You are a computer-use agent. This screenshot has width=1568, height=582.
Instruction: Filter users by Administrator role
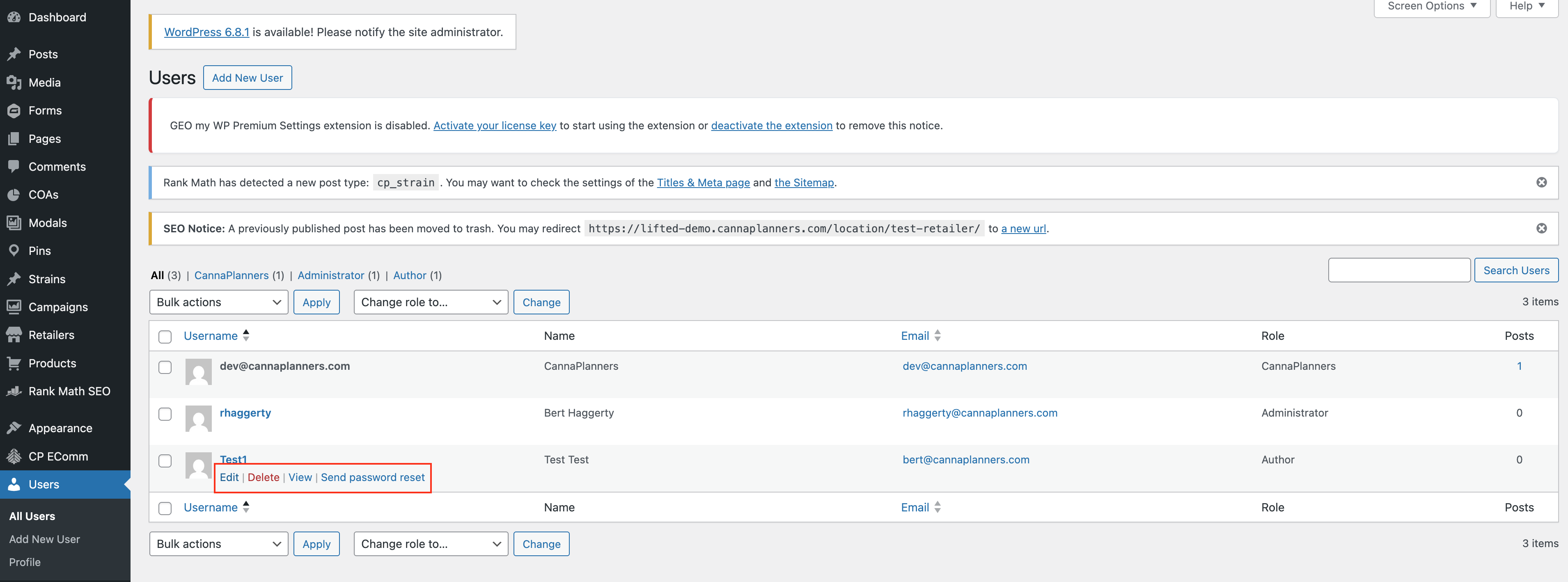coord(330,275)
